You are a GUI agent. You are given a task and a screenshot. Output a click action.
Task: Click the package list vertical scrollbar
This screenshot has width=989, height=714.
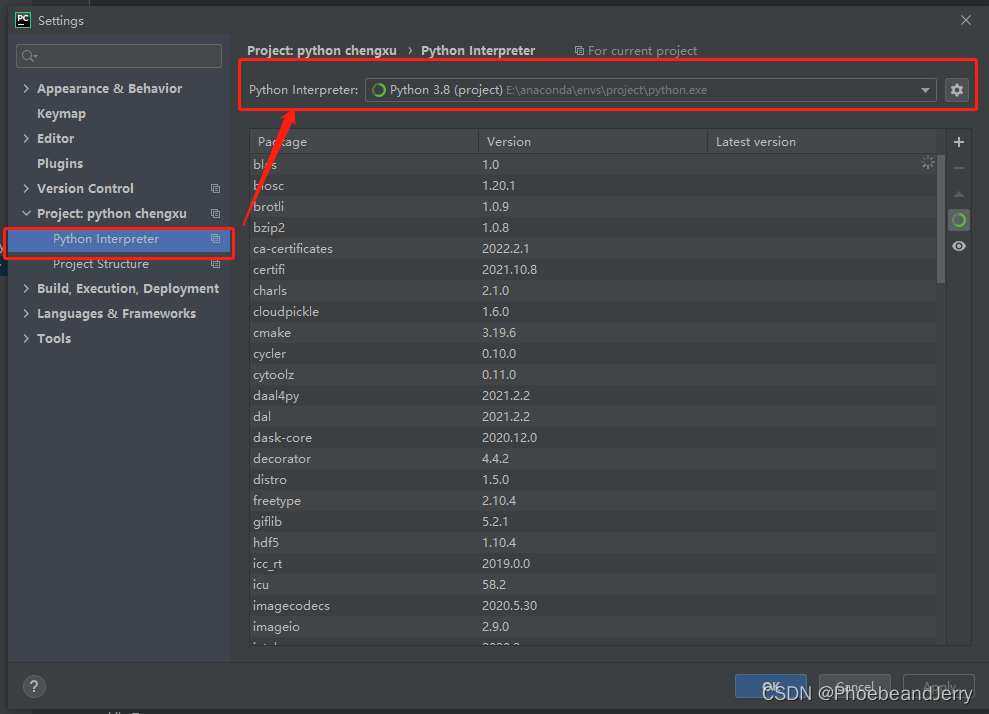coord(940,218)
